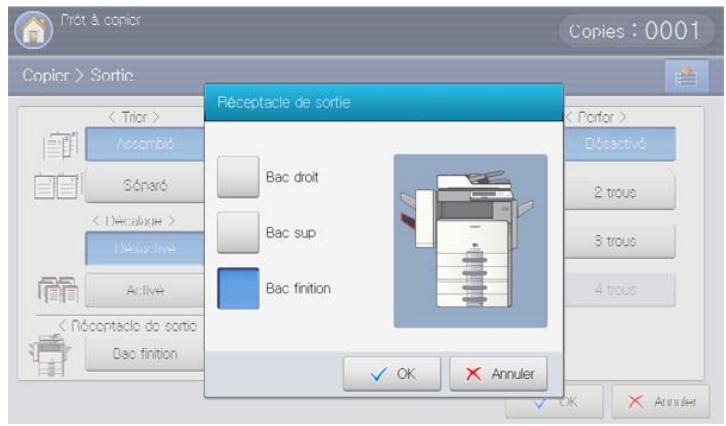The width and height of the screenshot is (726, 426).
Task: Choose Assemblé sorting option
Action: [x=145, y=144]
